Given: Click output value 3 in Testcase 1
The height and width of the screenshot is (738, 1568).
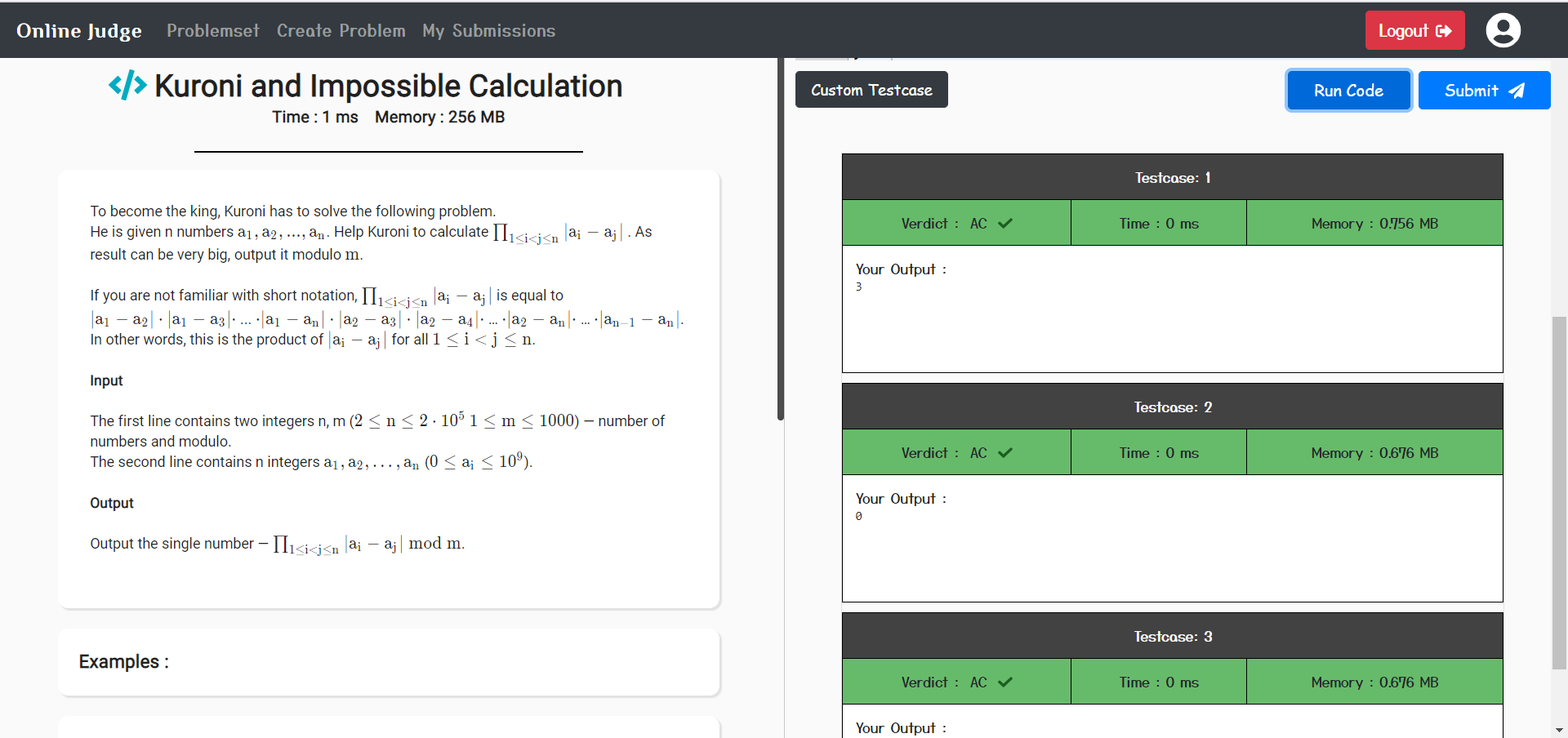Looking at the screenshot, I should click(x=858, y=287).
